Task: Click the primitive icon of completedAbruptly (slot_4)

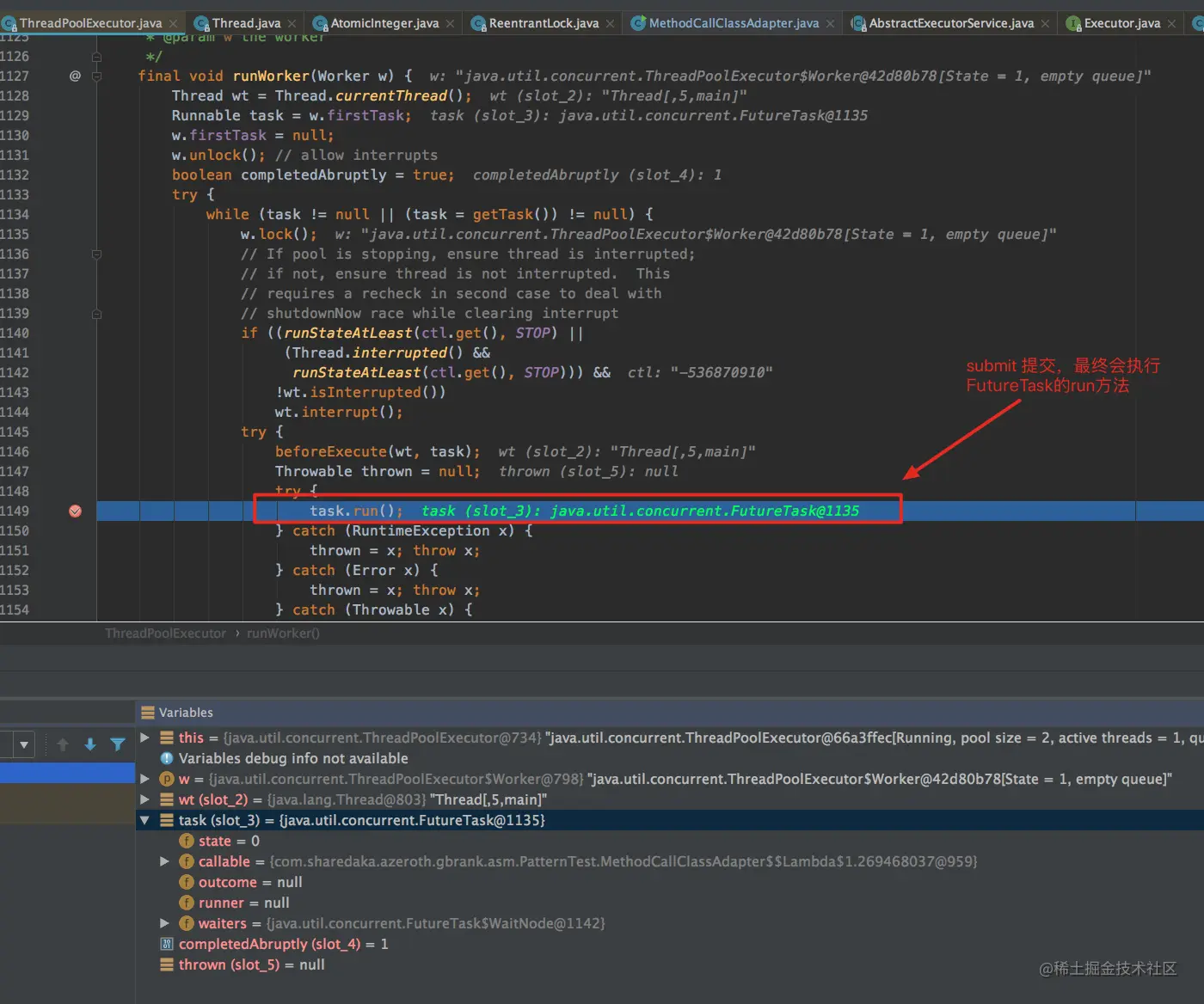Action: click(x=167, y=944)
